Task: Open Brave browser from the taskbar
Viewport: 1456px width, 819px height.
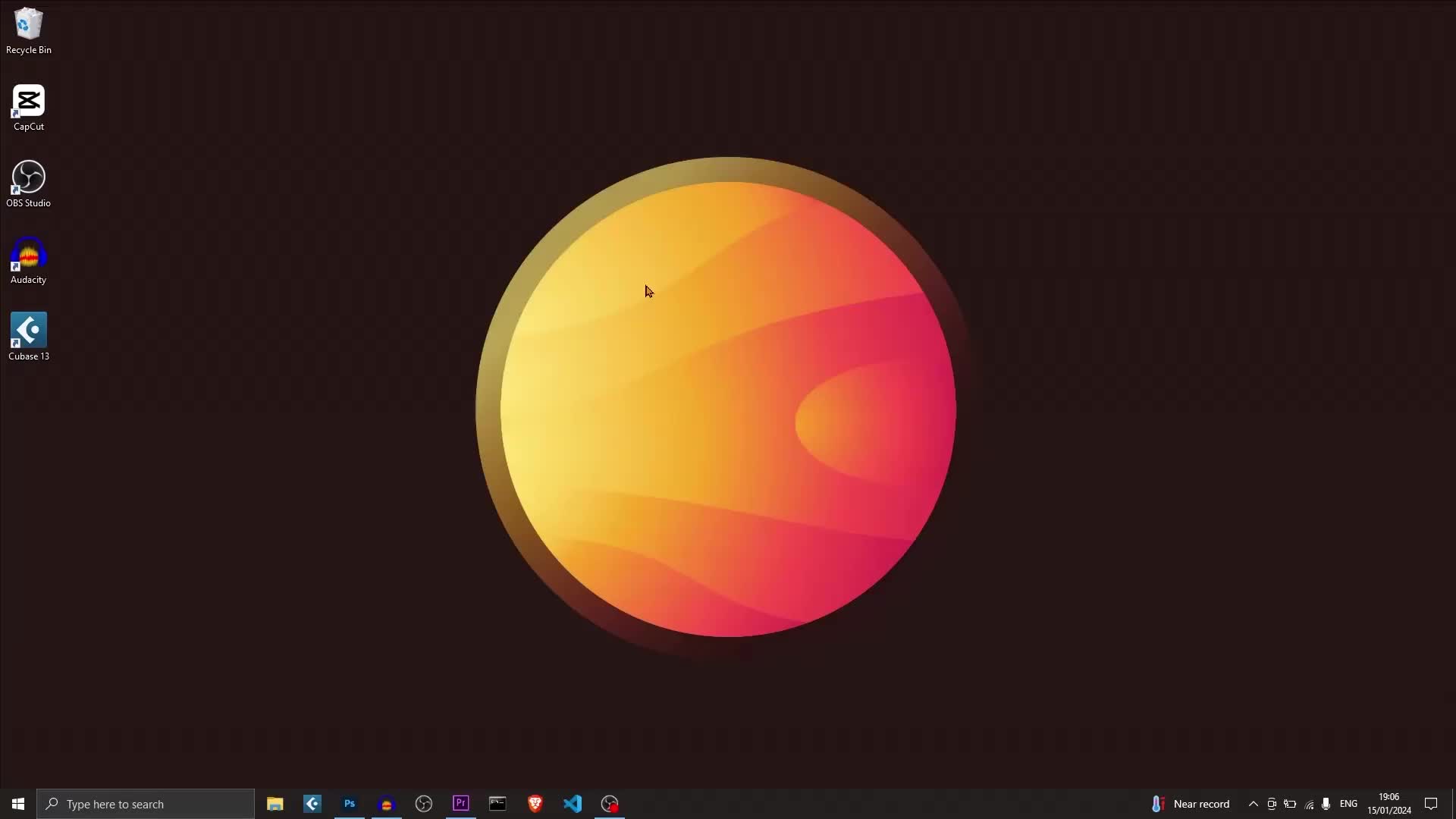Action: (x=535, y=804)
